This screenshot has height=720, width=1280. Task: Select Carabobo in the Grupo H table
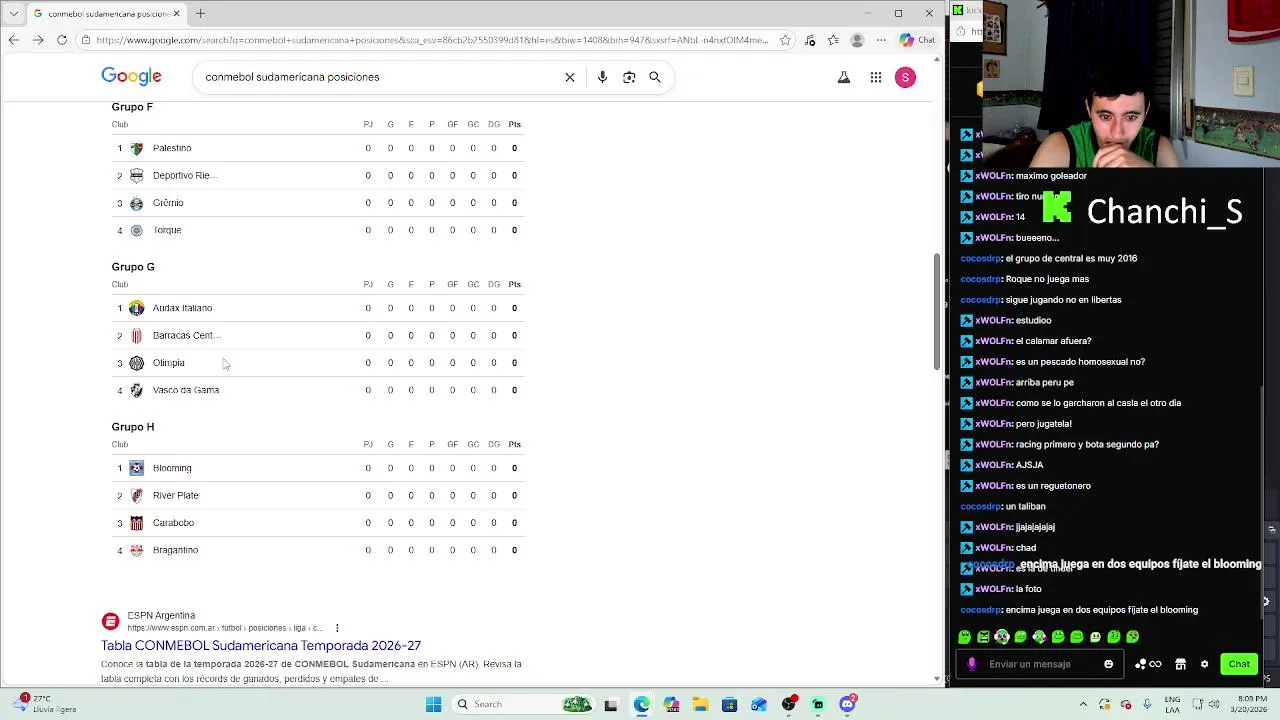[173, 523]
